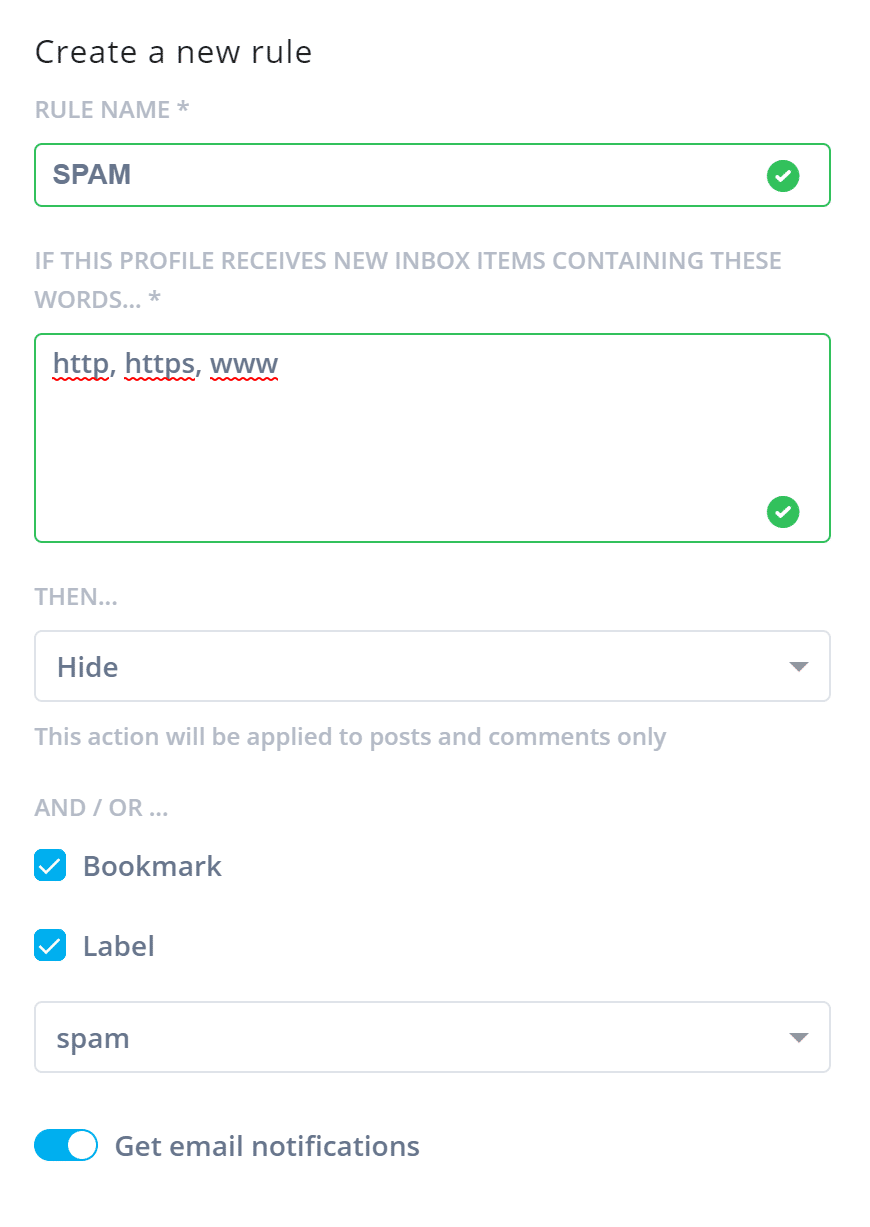Click the Create a new rule heading
This screenshot has width=870, height=1227.
173,52
